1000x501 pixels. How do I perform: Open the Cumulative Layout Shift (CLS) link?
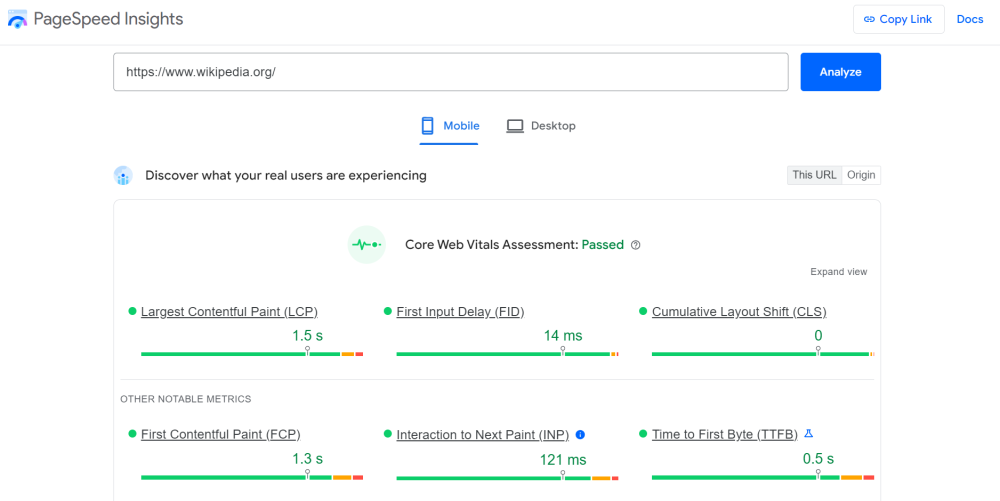(x=739, y=312)
